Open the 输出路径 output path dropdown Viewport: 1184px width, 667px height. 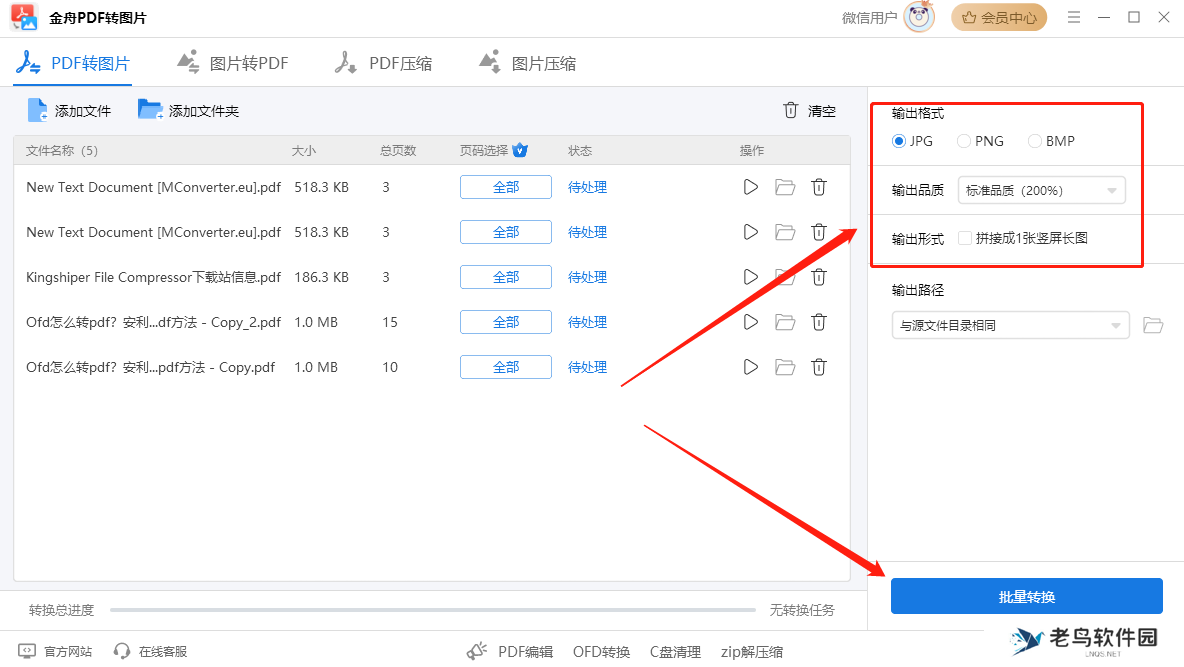[1009, 325]
